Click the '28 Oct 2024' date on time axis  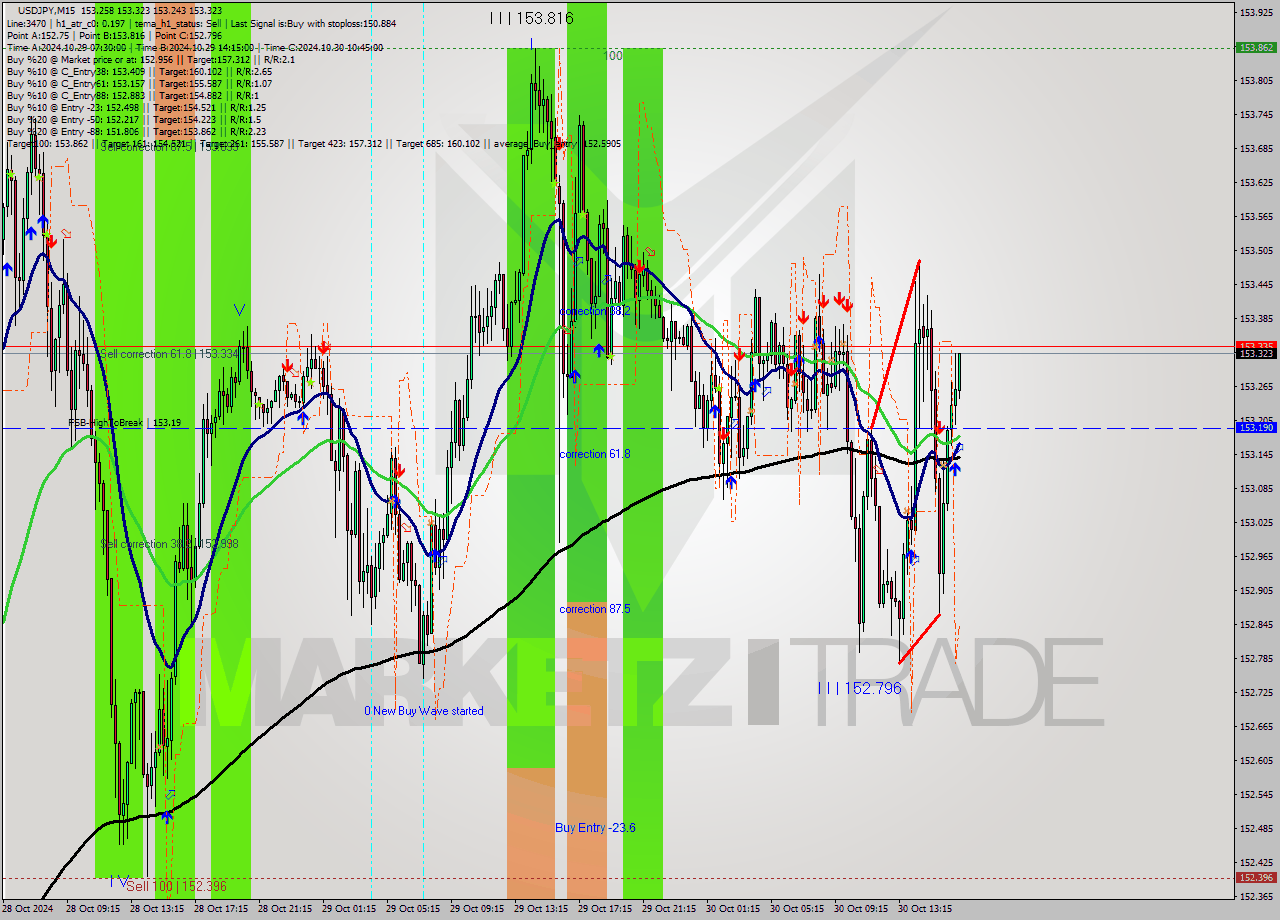(28, 909)
